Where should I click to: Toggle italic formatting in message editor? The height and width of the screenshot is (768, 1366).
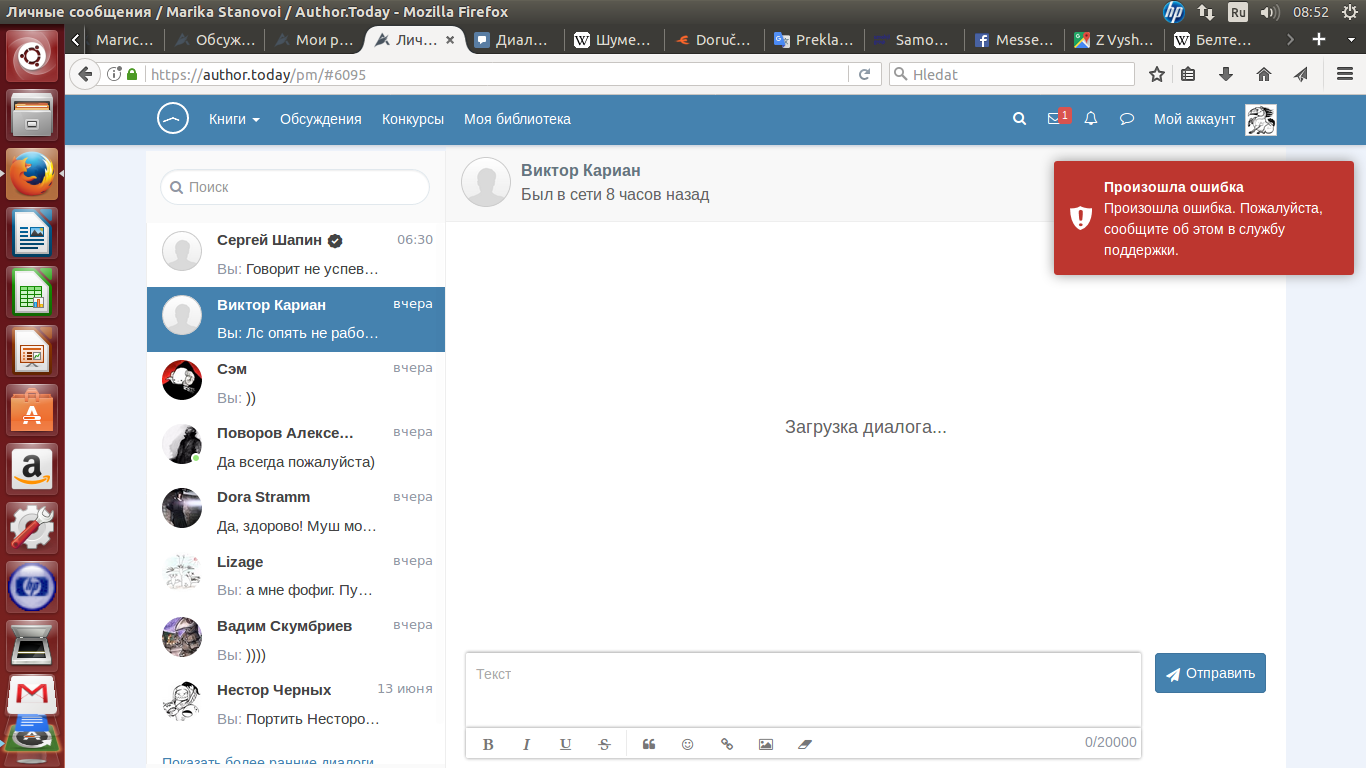(x=526, y=744)
